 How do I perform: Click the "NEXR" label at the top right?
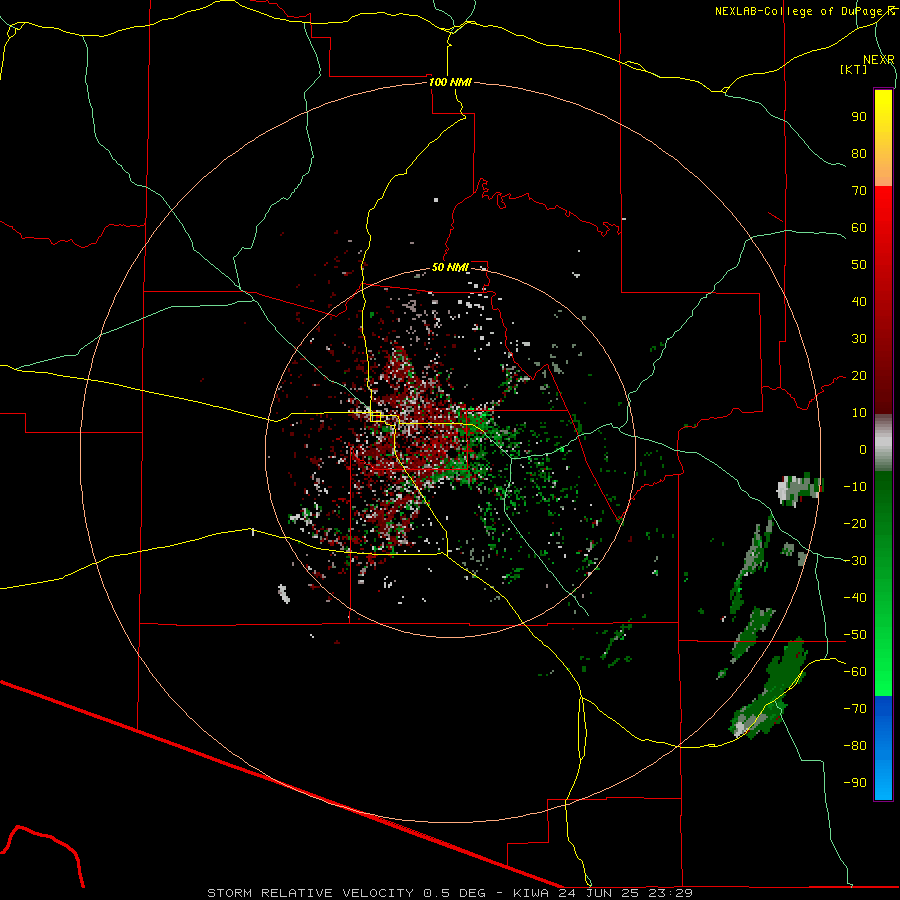tap(879, 60)
